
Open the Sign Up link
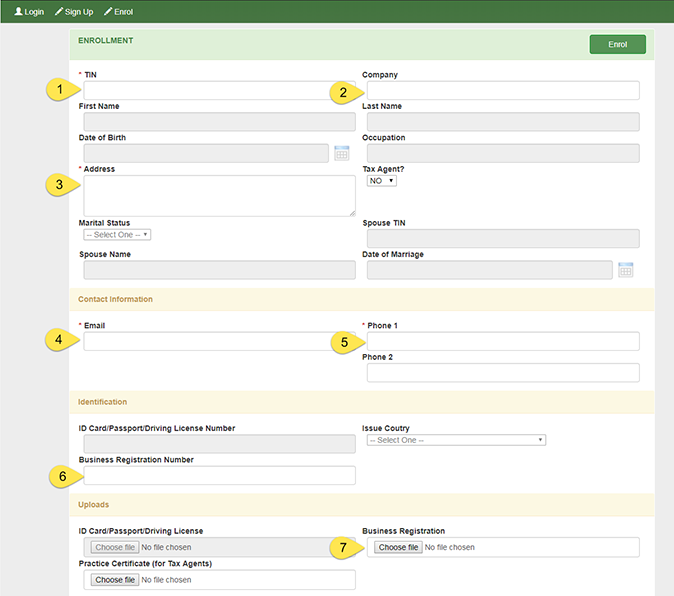(x=74, y=12)
